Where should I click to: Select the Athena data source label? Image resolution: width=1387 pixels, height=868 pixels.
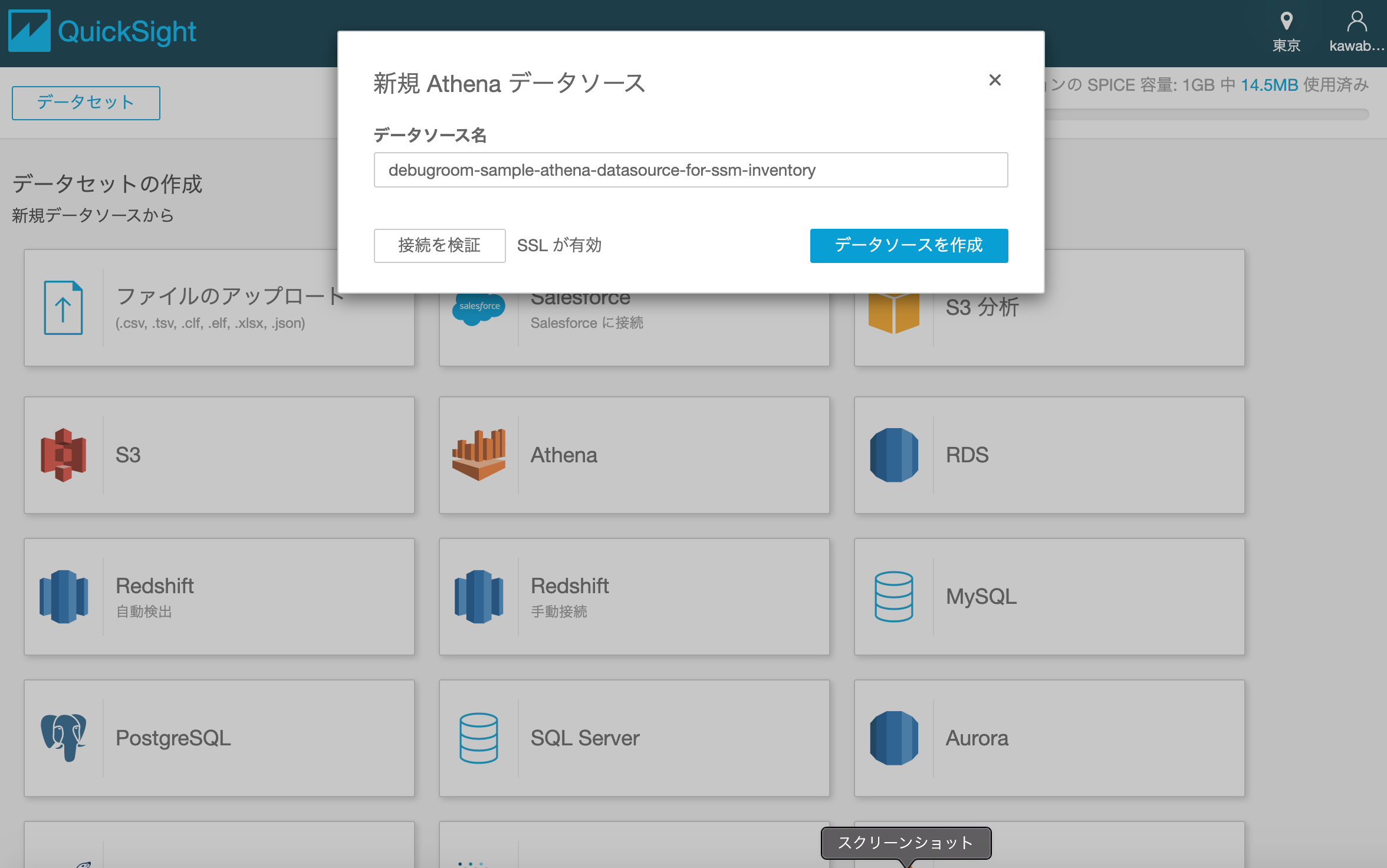(x=564, y=455)
